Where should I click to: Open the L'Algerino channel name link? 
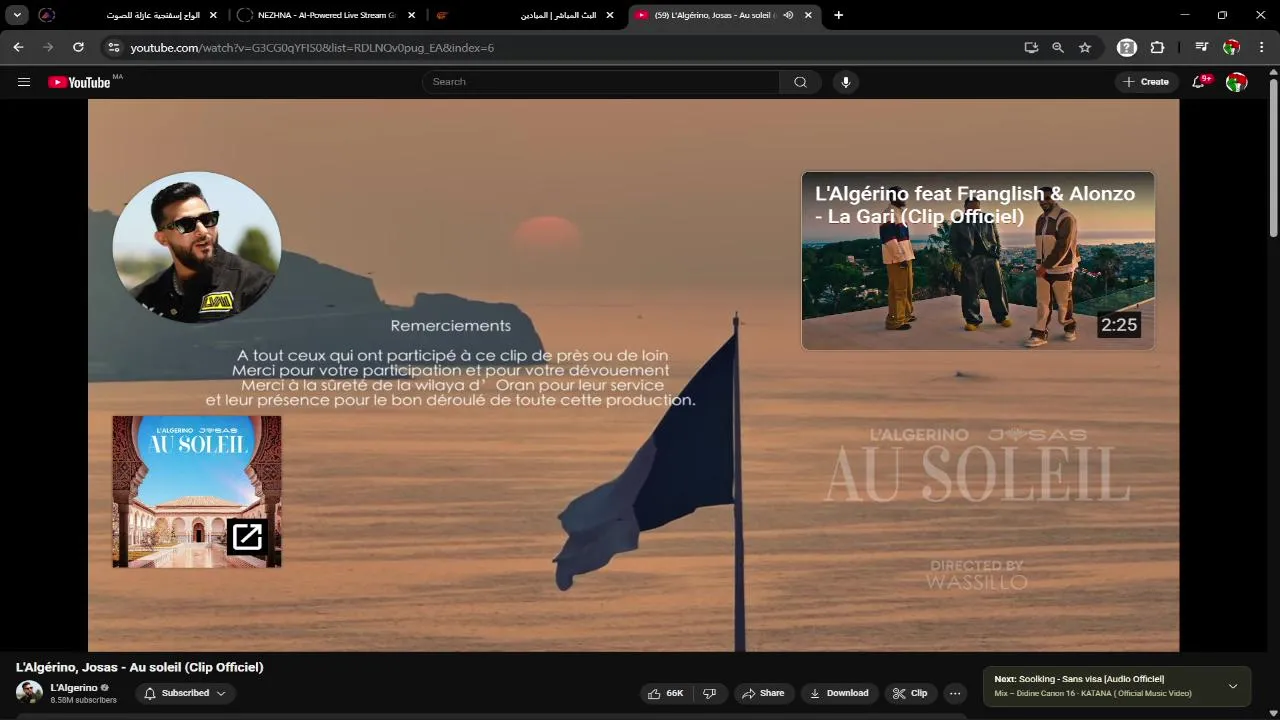[x=74, y=688]
